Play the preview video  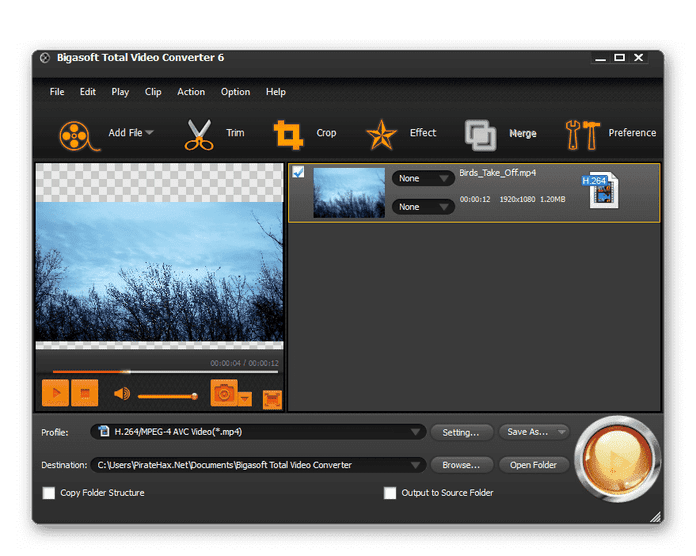tap(55, 393)
